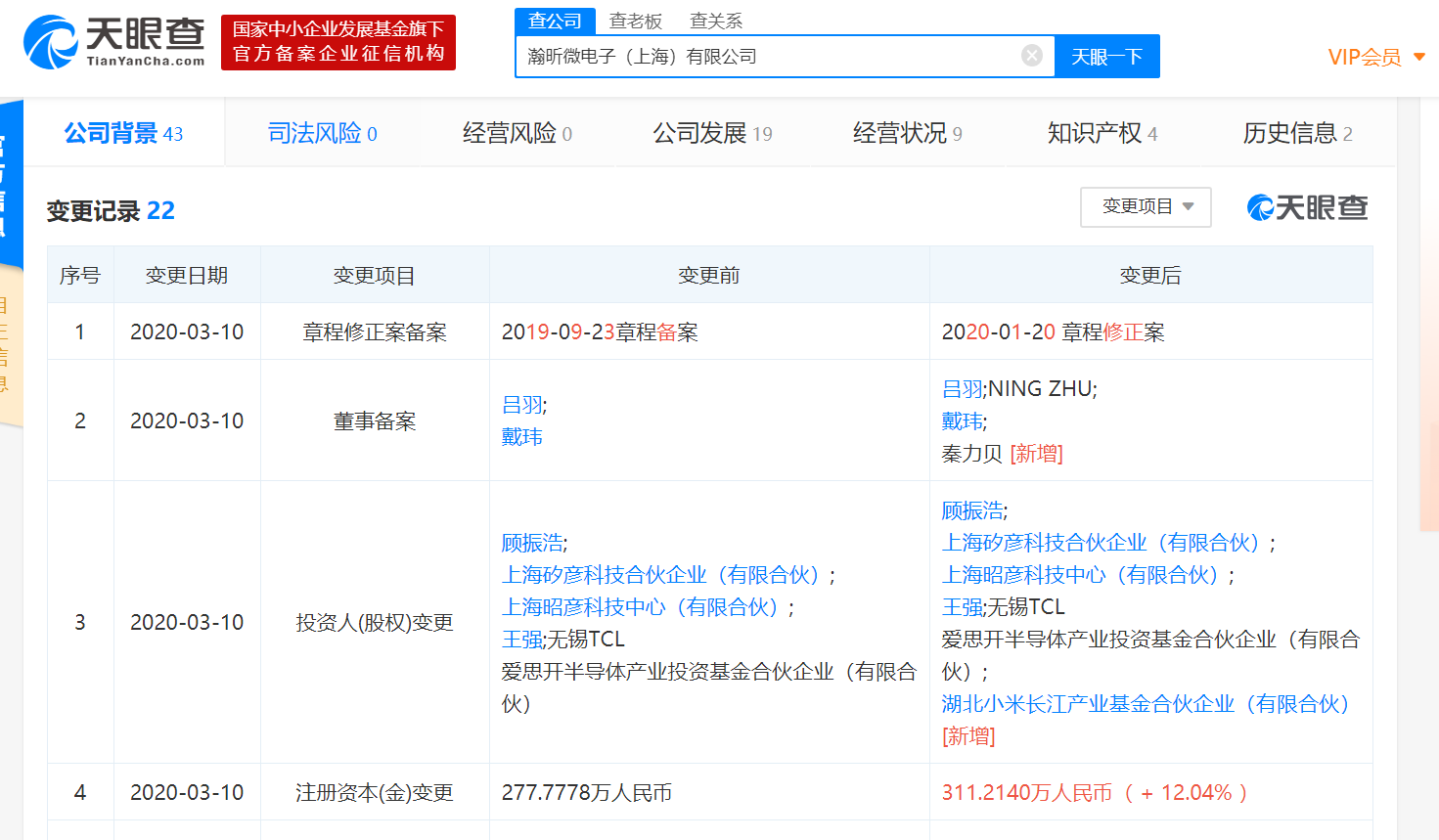Select the 277.7778万人民币 value
This screenshot has height=840, width=1439.
coord(587,793)
